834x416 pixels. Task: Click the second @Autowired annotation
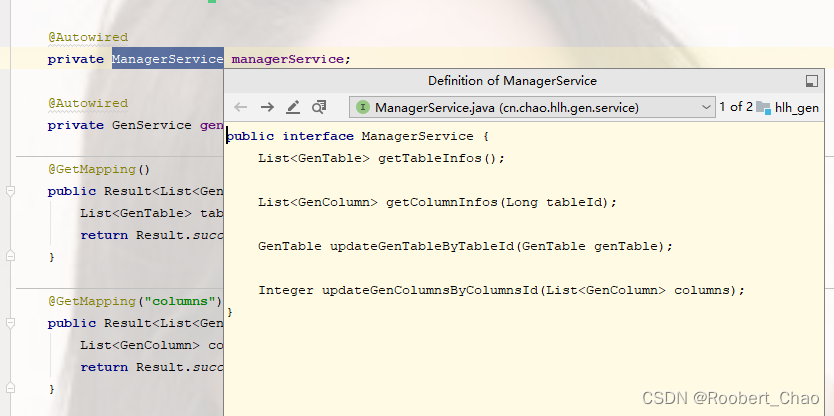[x=88, y=103]
